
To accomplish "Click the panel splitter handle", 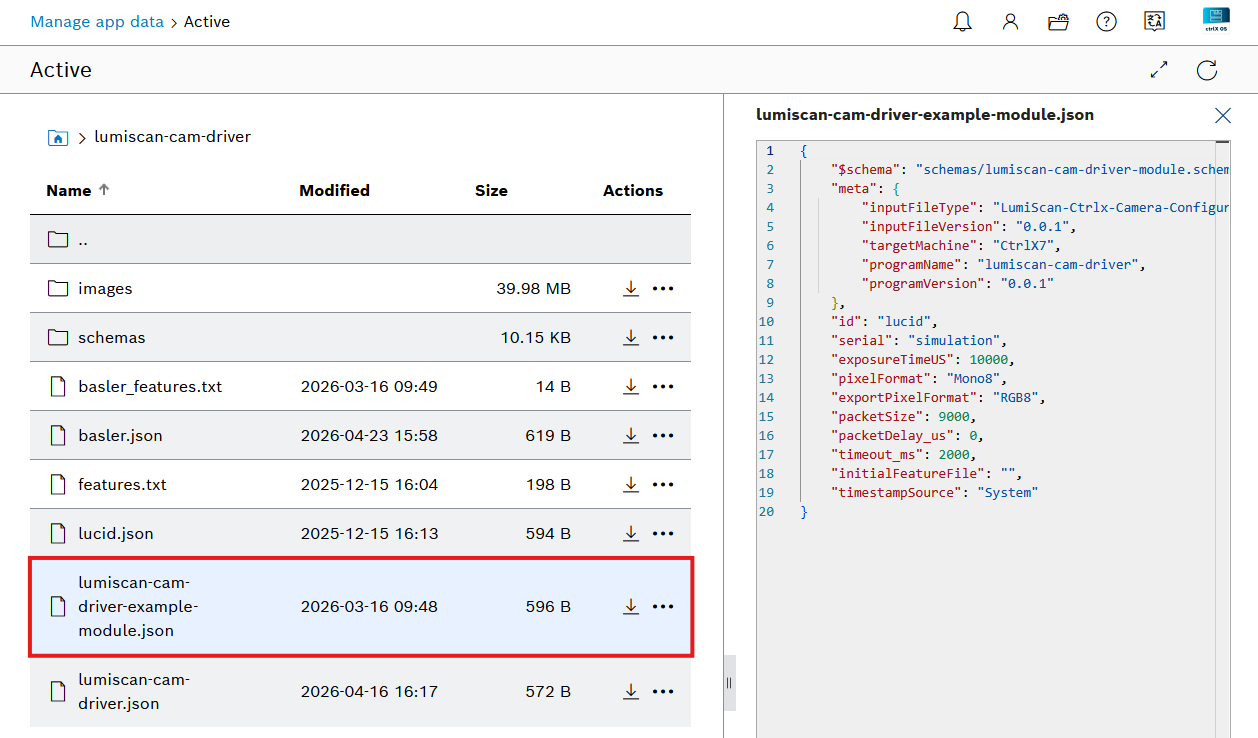I will point(729,683).
